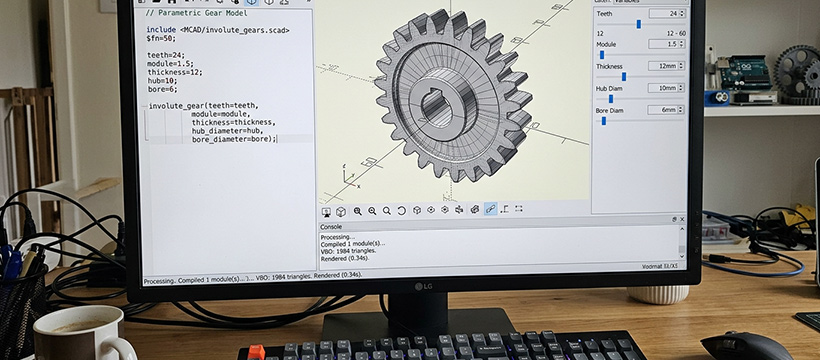Screen dimensions: 820x360
Task: Click the 'thickness=12;' code line
Action: tap(175, 72)
